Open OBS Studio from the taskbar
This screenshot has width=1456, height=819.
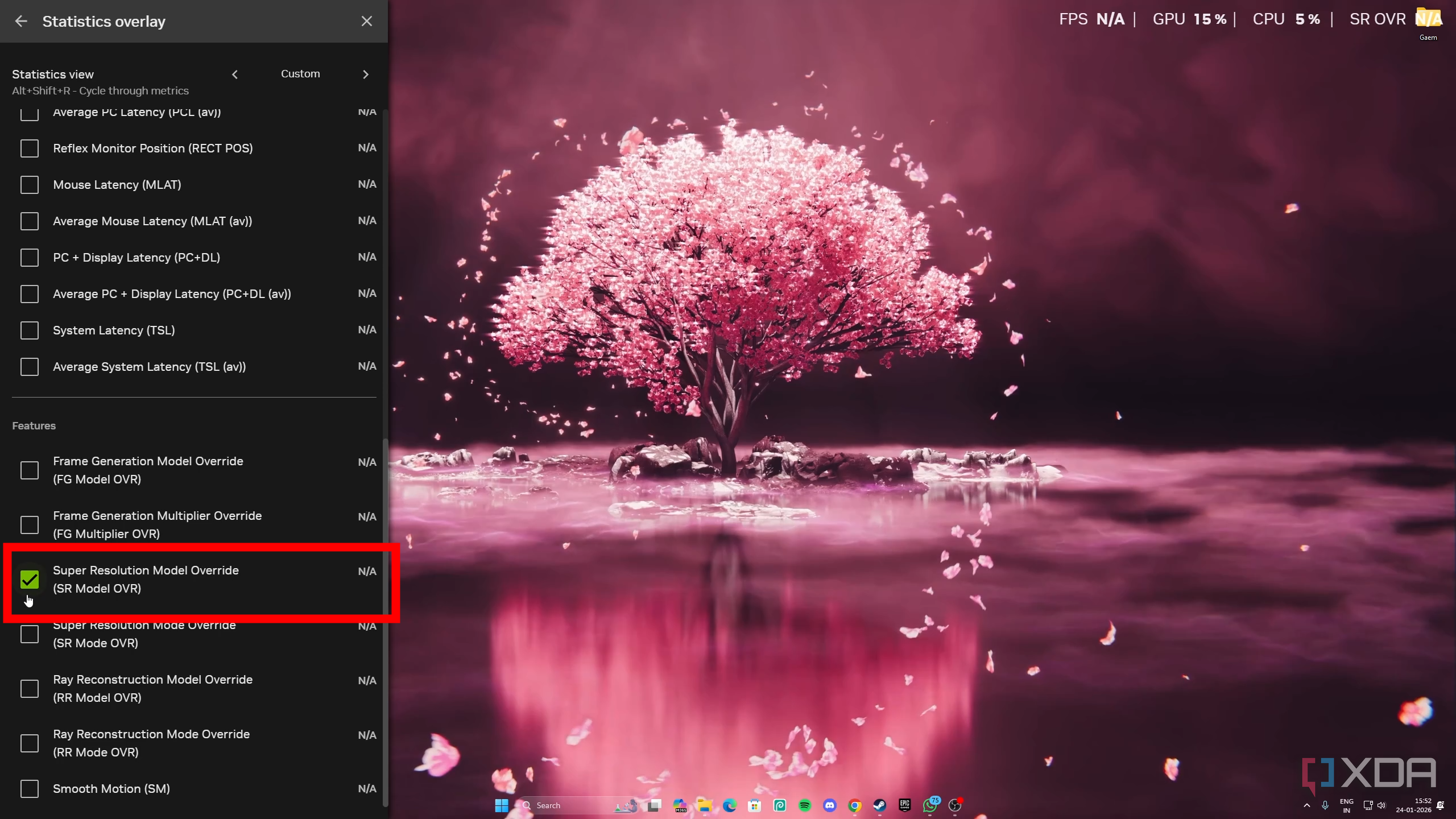click(955, 805)
